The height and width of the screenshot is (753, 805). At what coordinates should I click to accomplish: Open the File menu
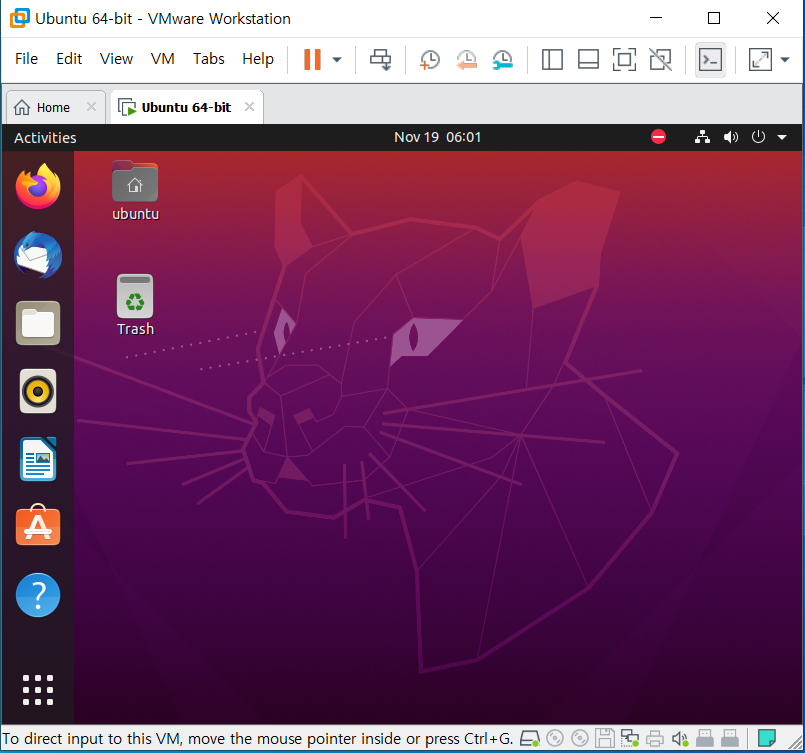(26, 59)
